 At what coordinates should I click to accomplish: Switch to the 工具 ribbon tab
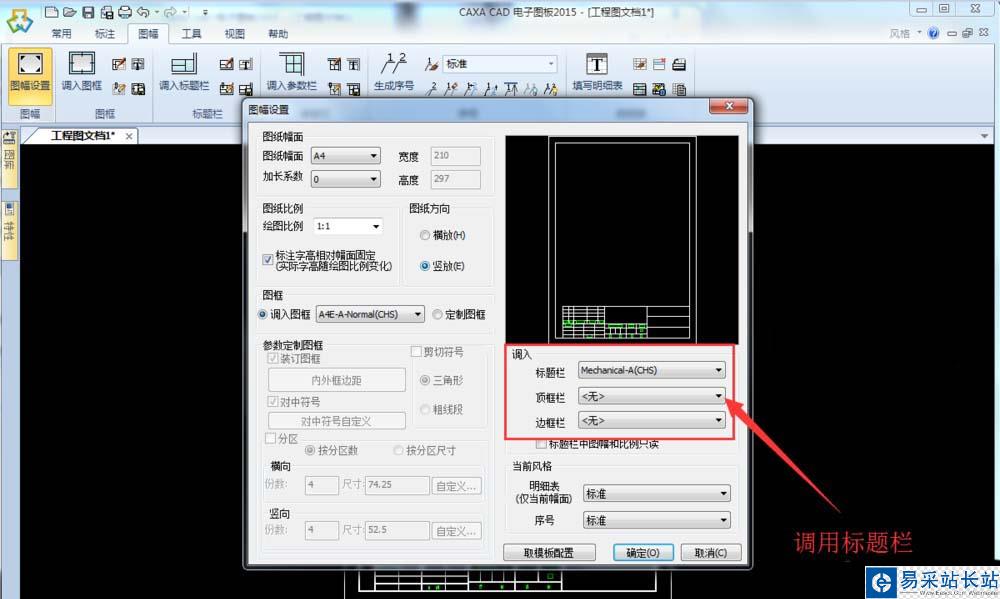pos(191,34)
